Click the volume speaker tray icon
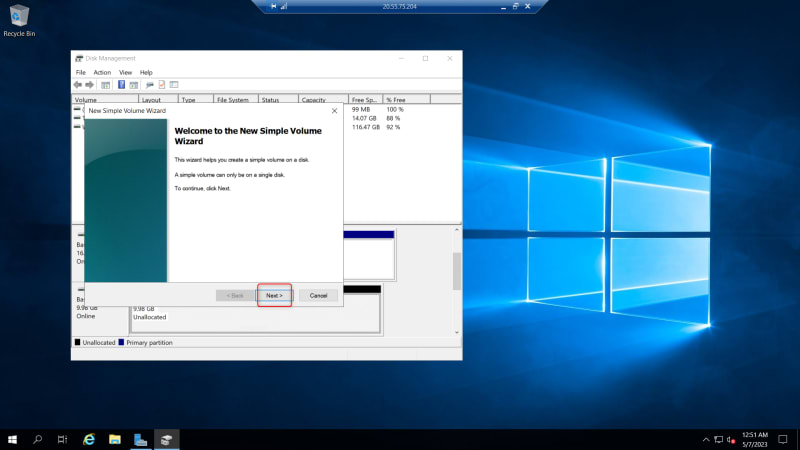800x450 pixels. [731, 439]
